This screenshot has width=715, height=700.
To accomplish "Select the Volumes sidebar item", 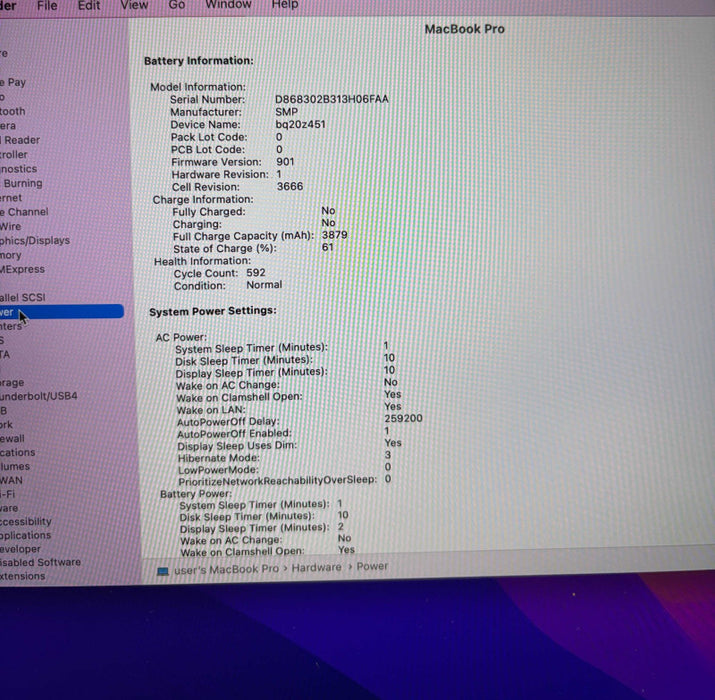I will click(x=15, y=467).
